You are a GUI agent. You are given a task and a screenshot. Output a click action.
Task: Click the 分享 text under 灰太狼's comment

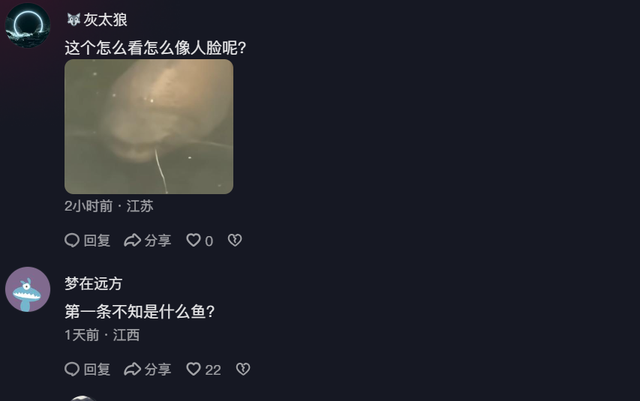(x=158, y=241)
